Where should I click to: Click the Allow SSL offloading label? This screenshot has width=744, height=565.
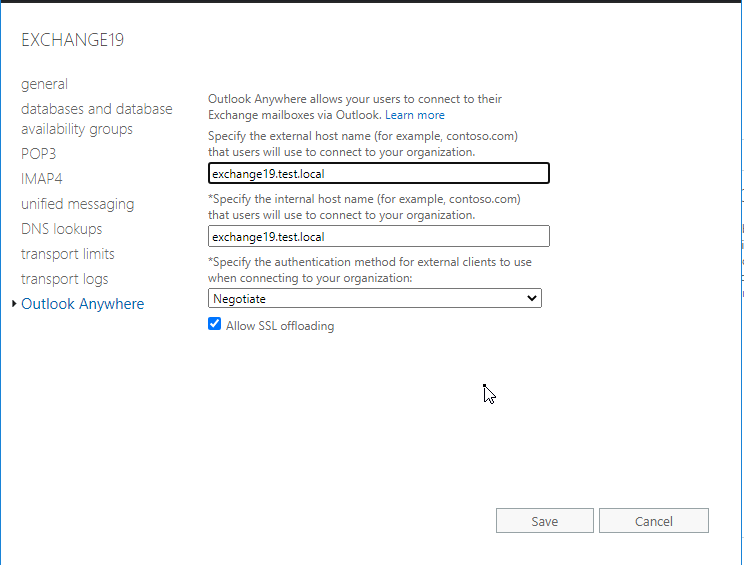280,326
